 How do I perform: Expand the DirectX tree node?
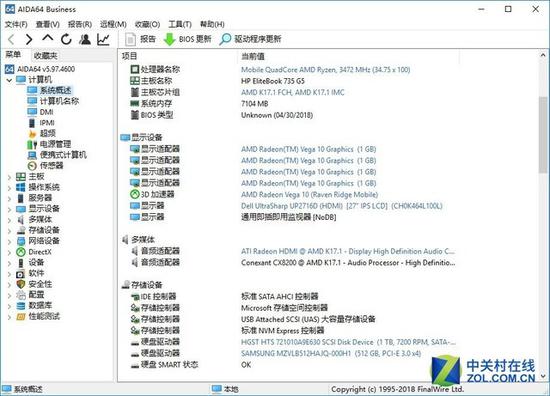point(9,252)
